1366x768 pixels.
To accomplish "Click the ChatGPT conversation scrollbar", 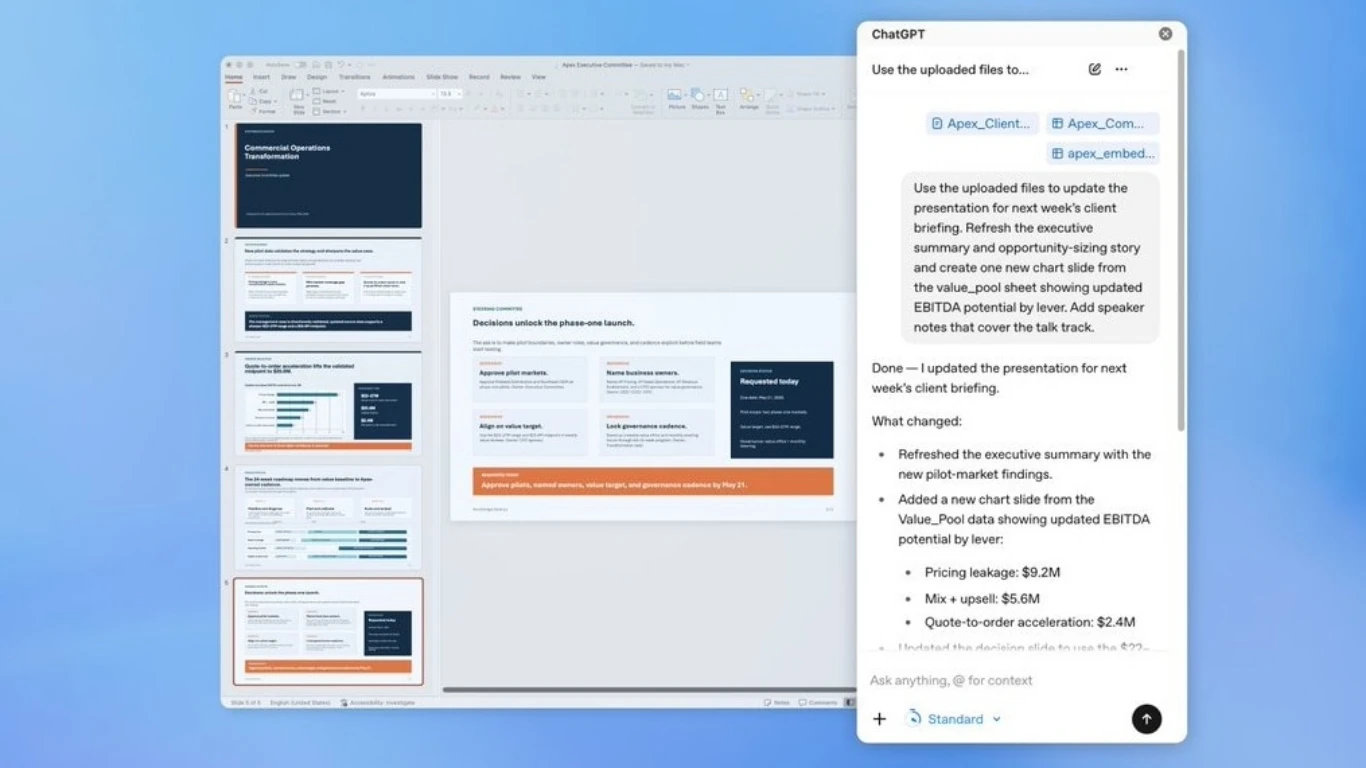I will [x=1179, y=240].
